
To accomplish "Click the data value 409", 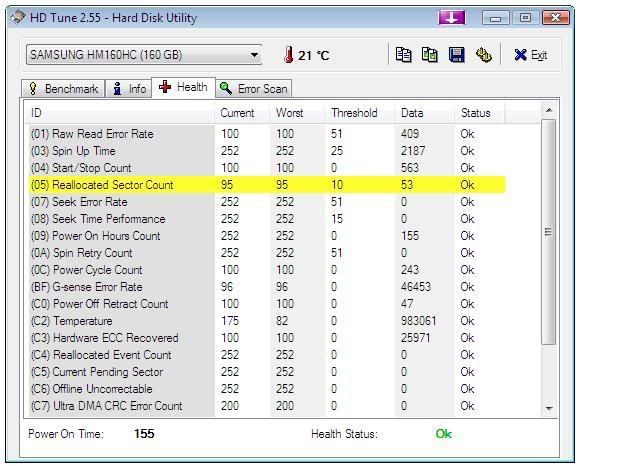I will pyautogui.click(x=410, y=134).
